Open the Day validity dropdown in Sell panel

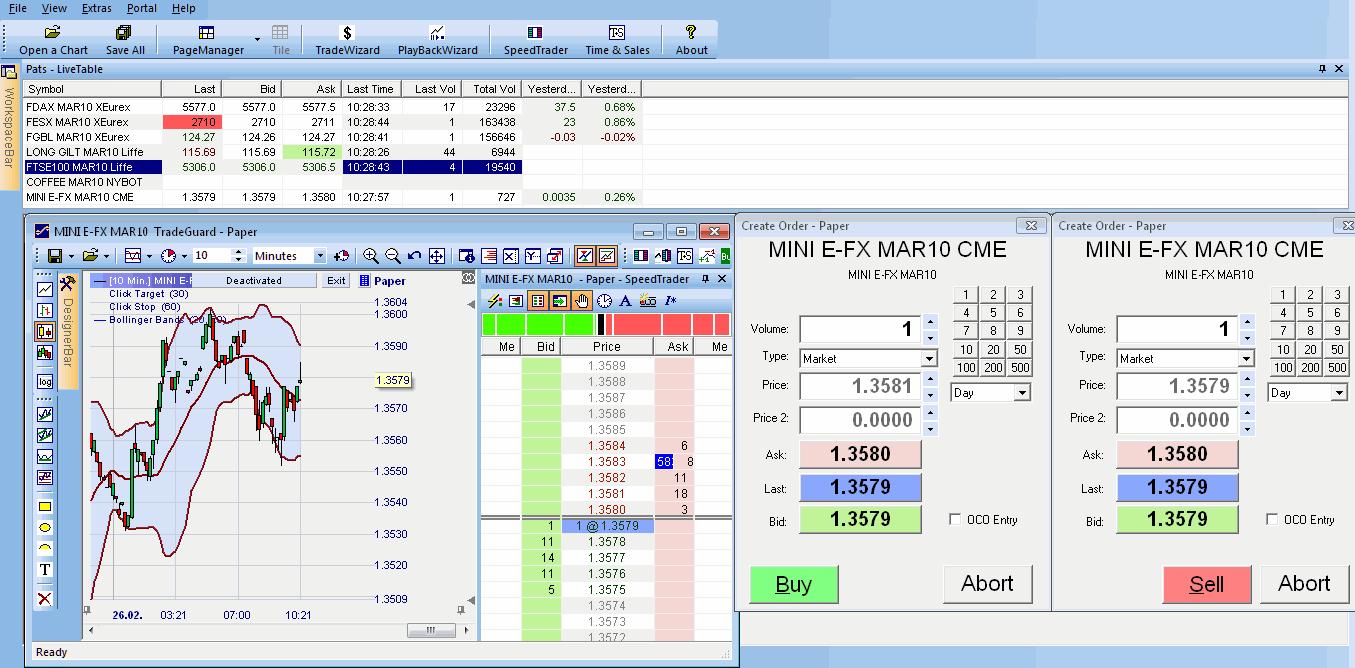[1338, 393]
